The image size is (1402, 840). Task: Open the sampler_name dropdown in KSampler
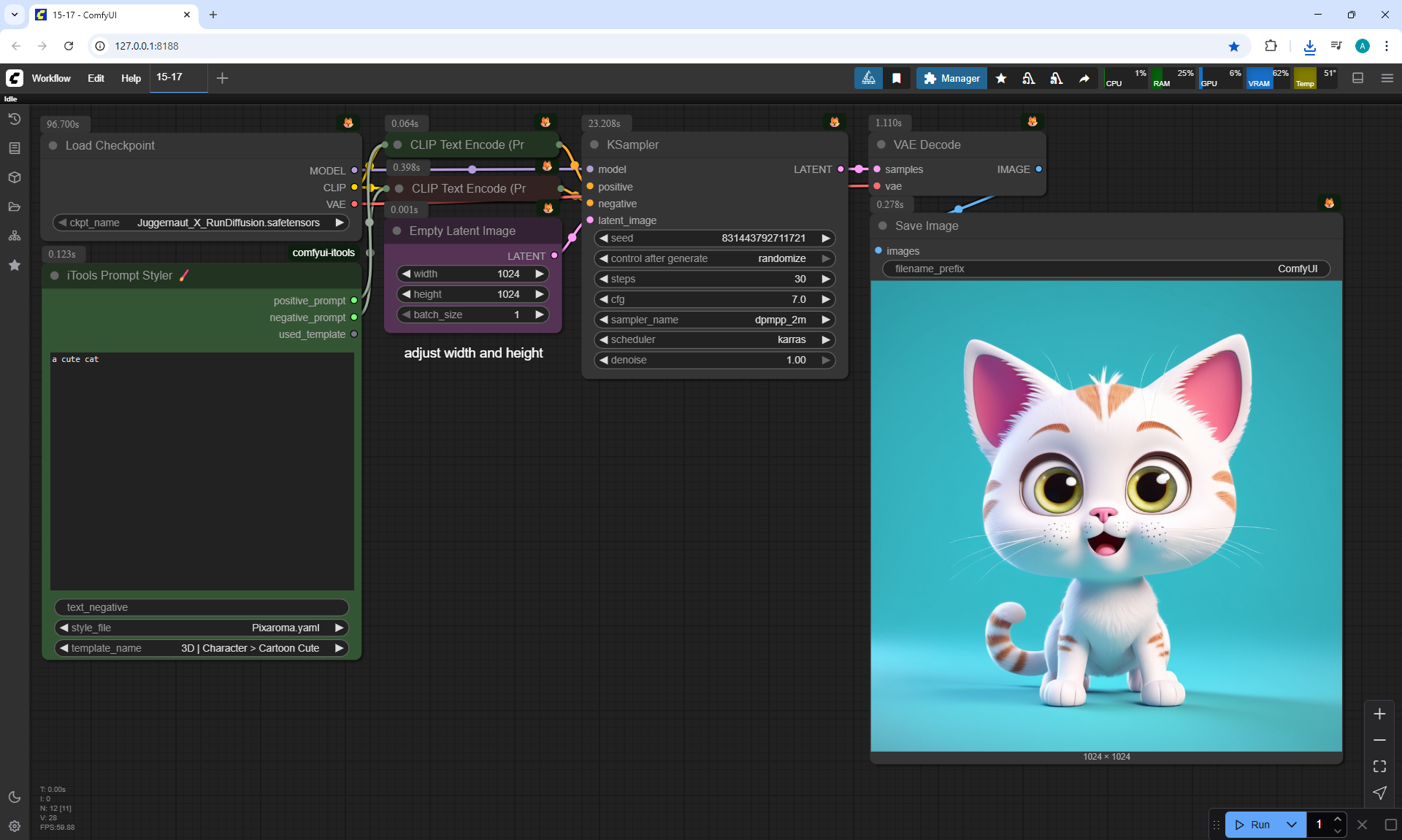[714, 320]
